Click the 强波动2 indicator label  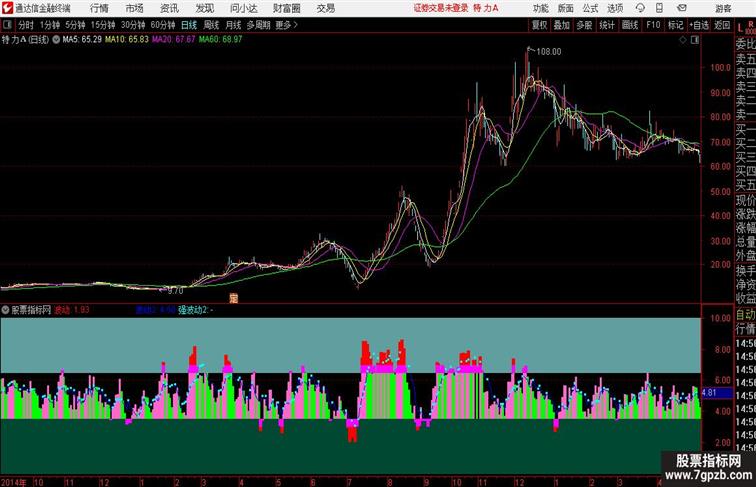pos(193,310)
